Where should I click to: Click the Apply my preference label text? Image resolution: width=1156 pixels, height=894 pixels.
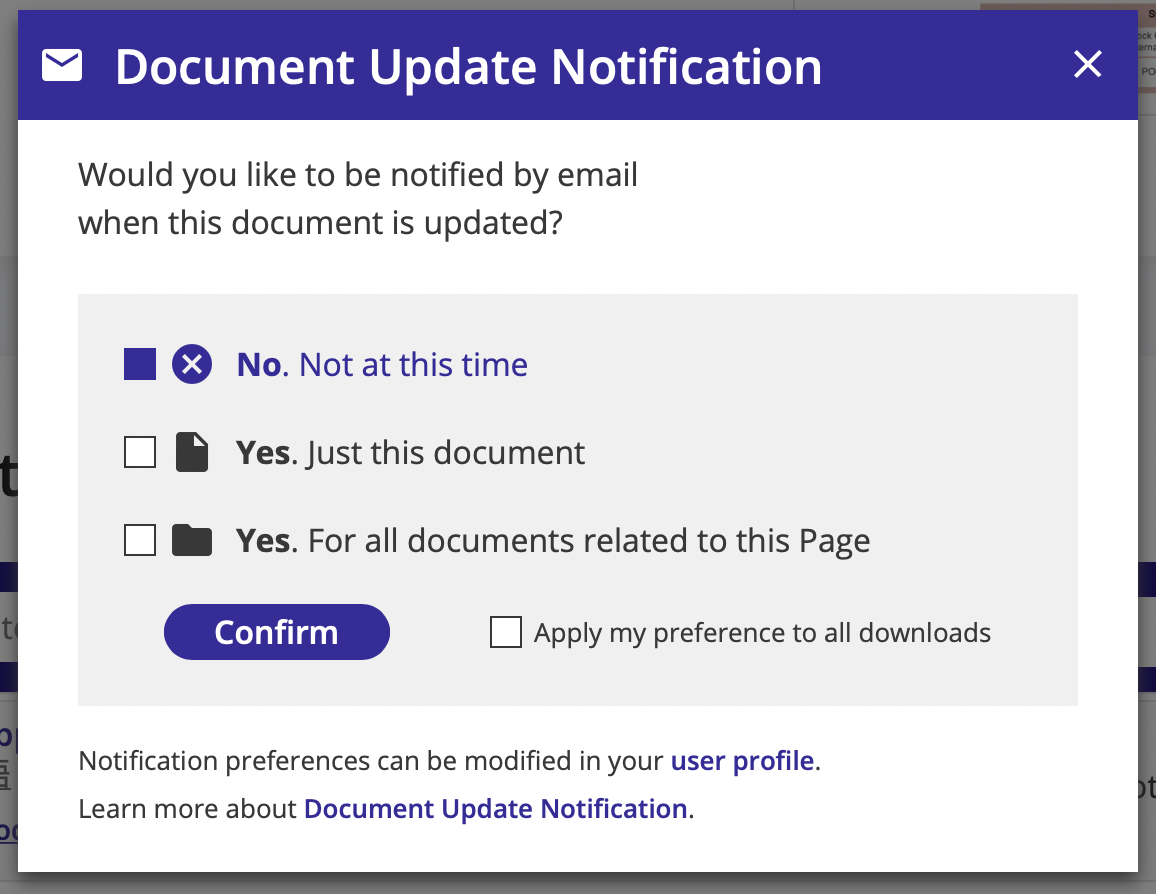pos(762,633)
